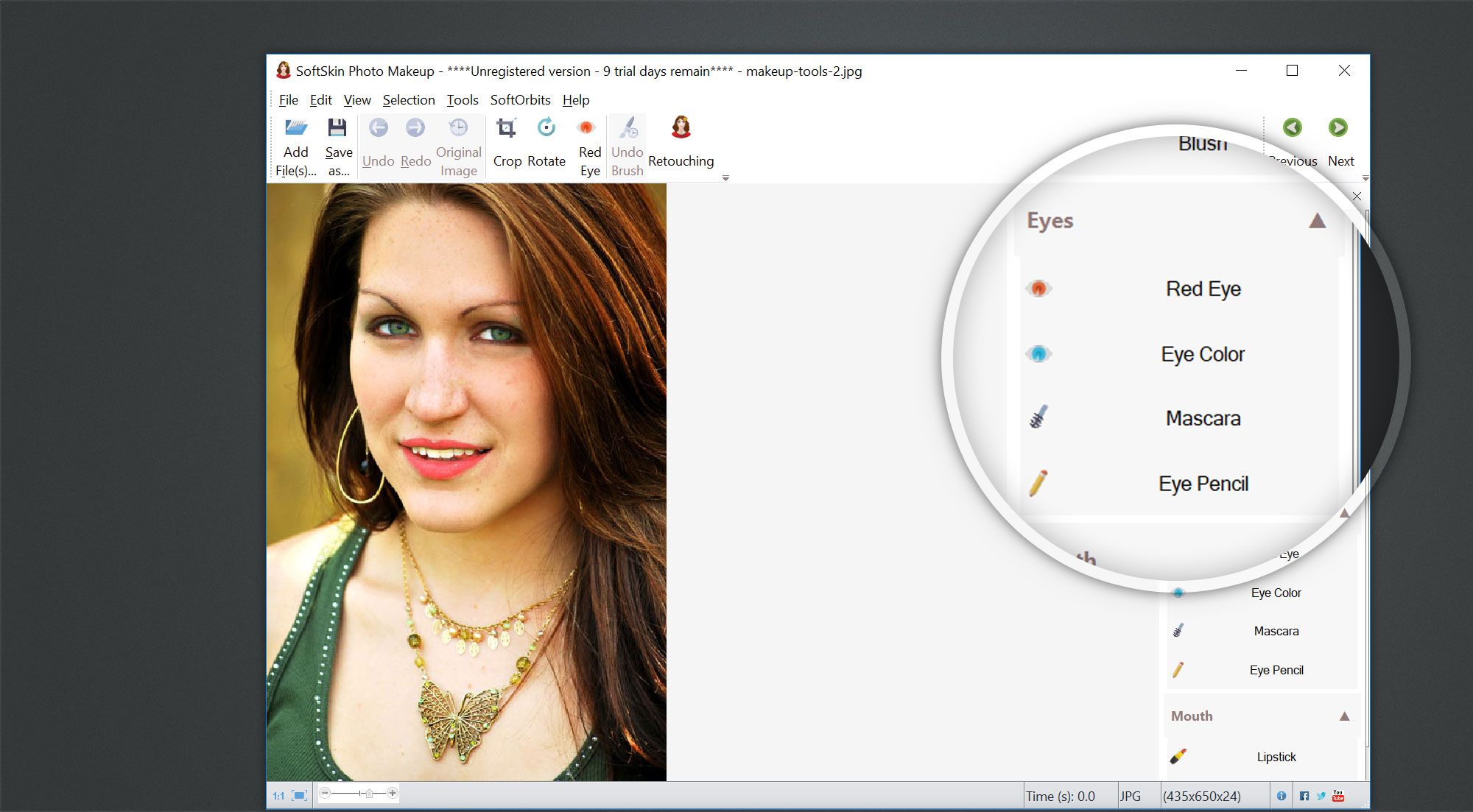The width and height of the screenshot is (1473, 812).
Task: Open the SoftOrbits menu
Action: pos(521,99)
